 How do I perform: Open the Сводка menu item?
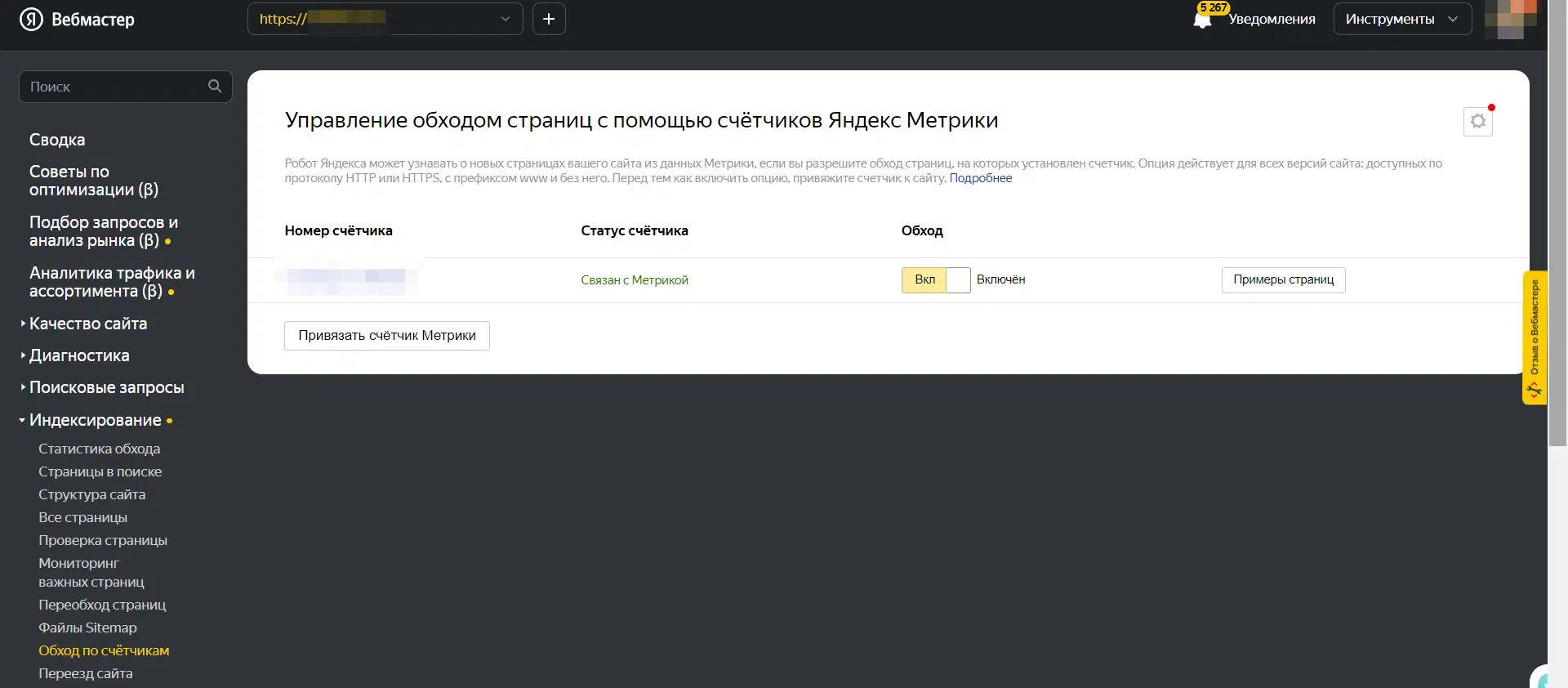57,140
